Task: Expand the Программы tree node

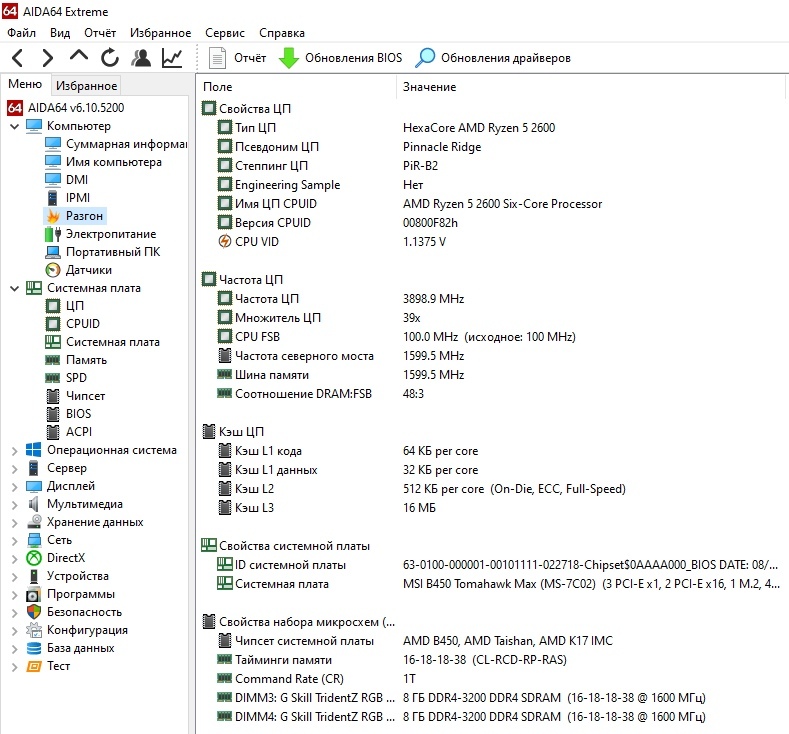Action: 15,595
